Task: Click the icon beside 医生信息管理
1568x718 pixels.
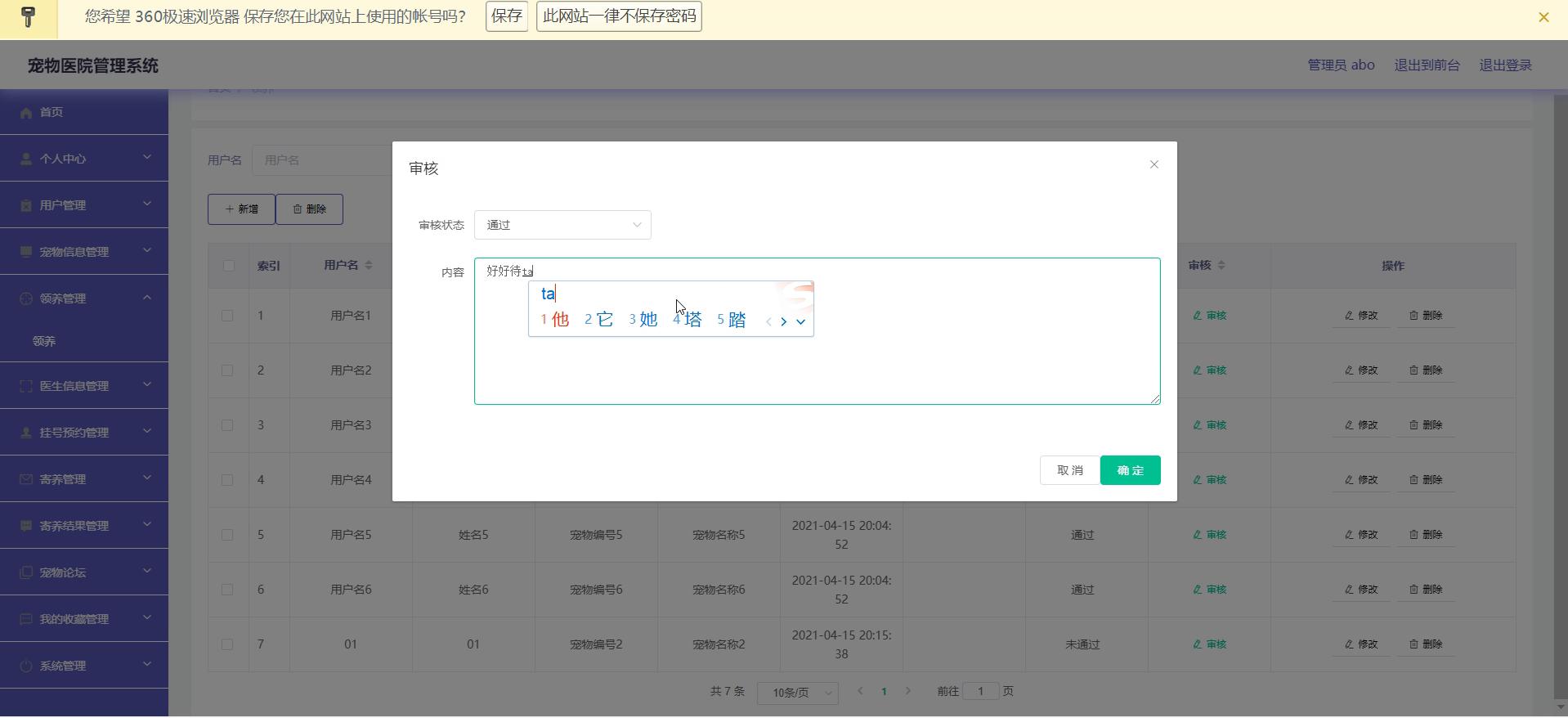Action: coord(26,386)
